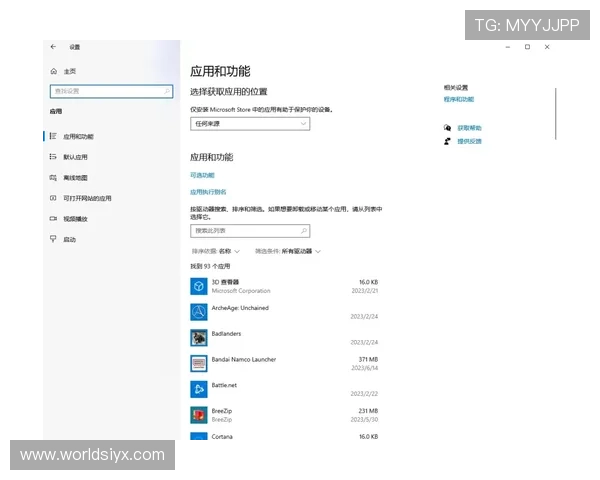
Task: Select the 3D 查看器 list entry name
Action: click(x=225, y=282)
